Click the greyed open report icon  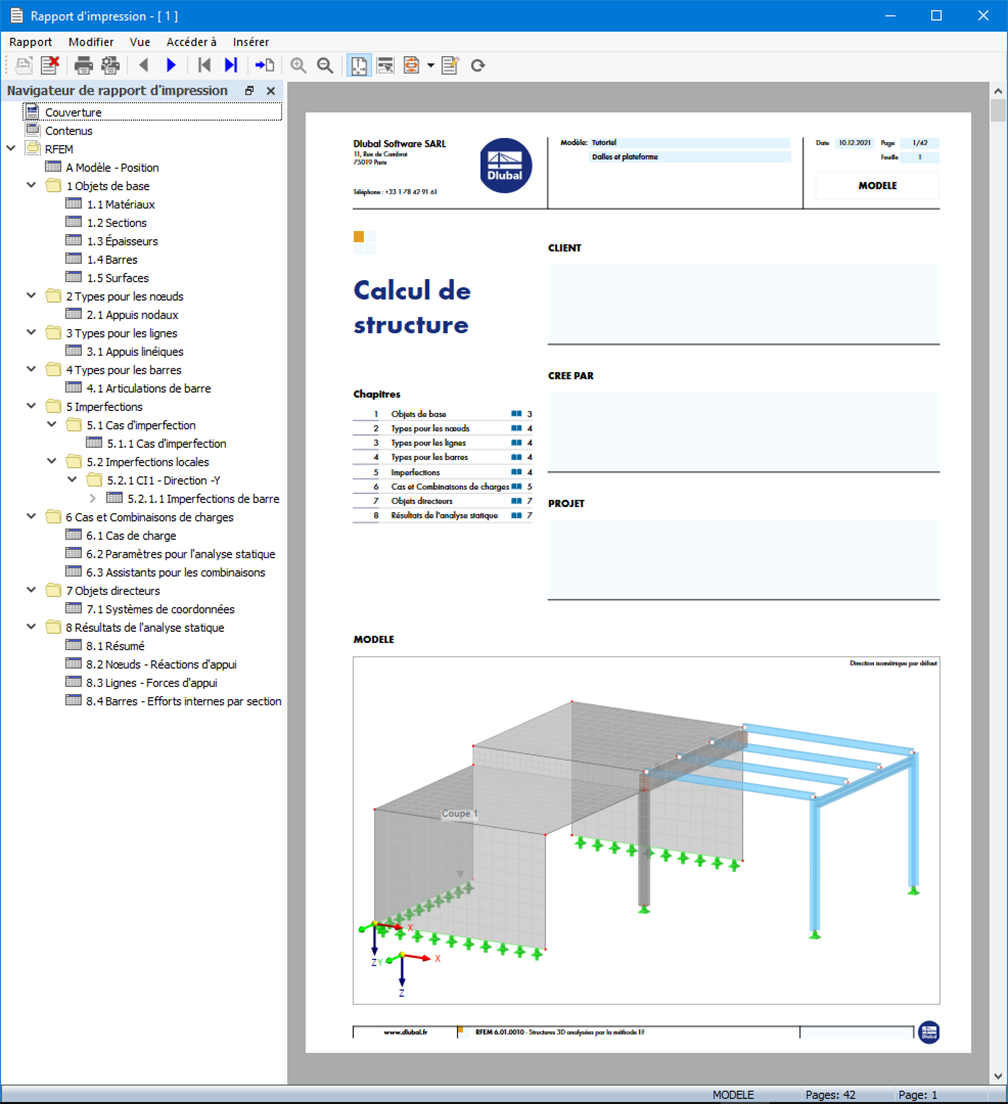click(x=23, y=65)
